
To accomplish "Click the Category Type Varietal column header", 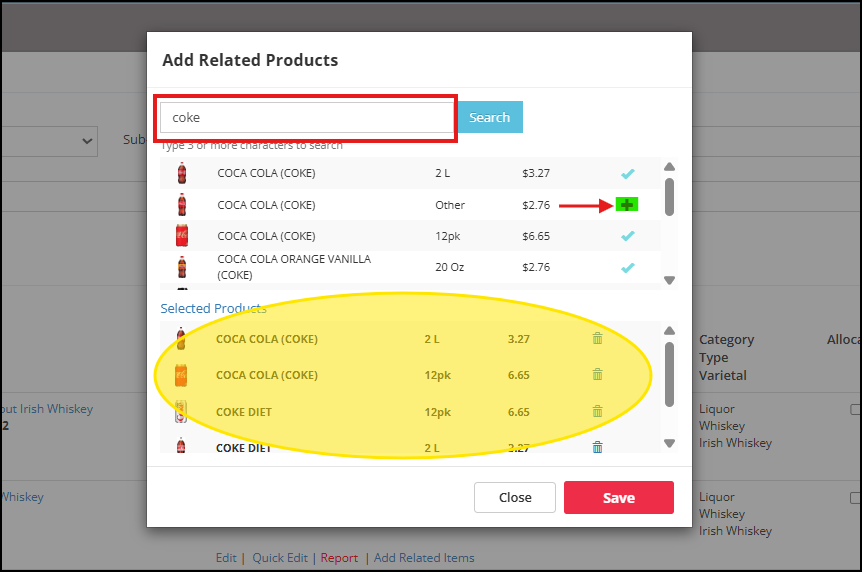I will [x=726, y=358].
